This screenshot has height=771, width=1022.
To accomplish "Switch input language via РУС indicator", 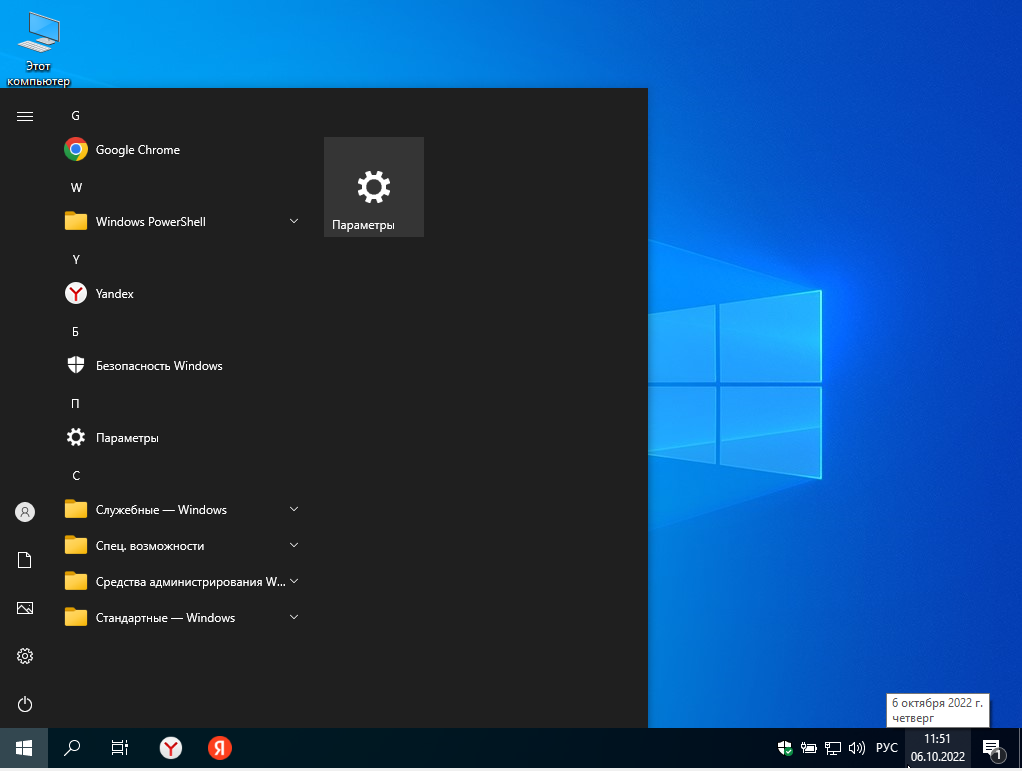I will click(886, 748).
